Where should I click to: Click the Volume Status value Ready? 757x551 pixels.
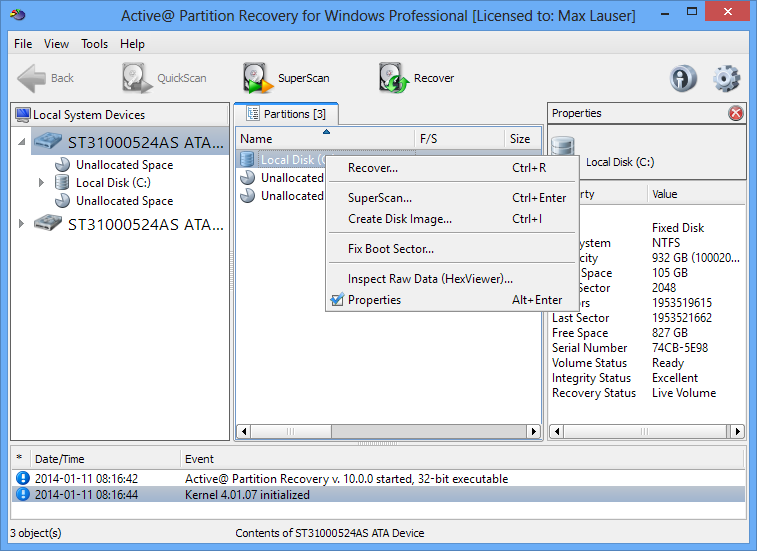pyautogui.click(x=668, y=363)
